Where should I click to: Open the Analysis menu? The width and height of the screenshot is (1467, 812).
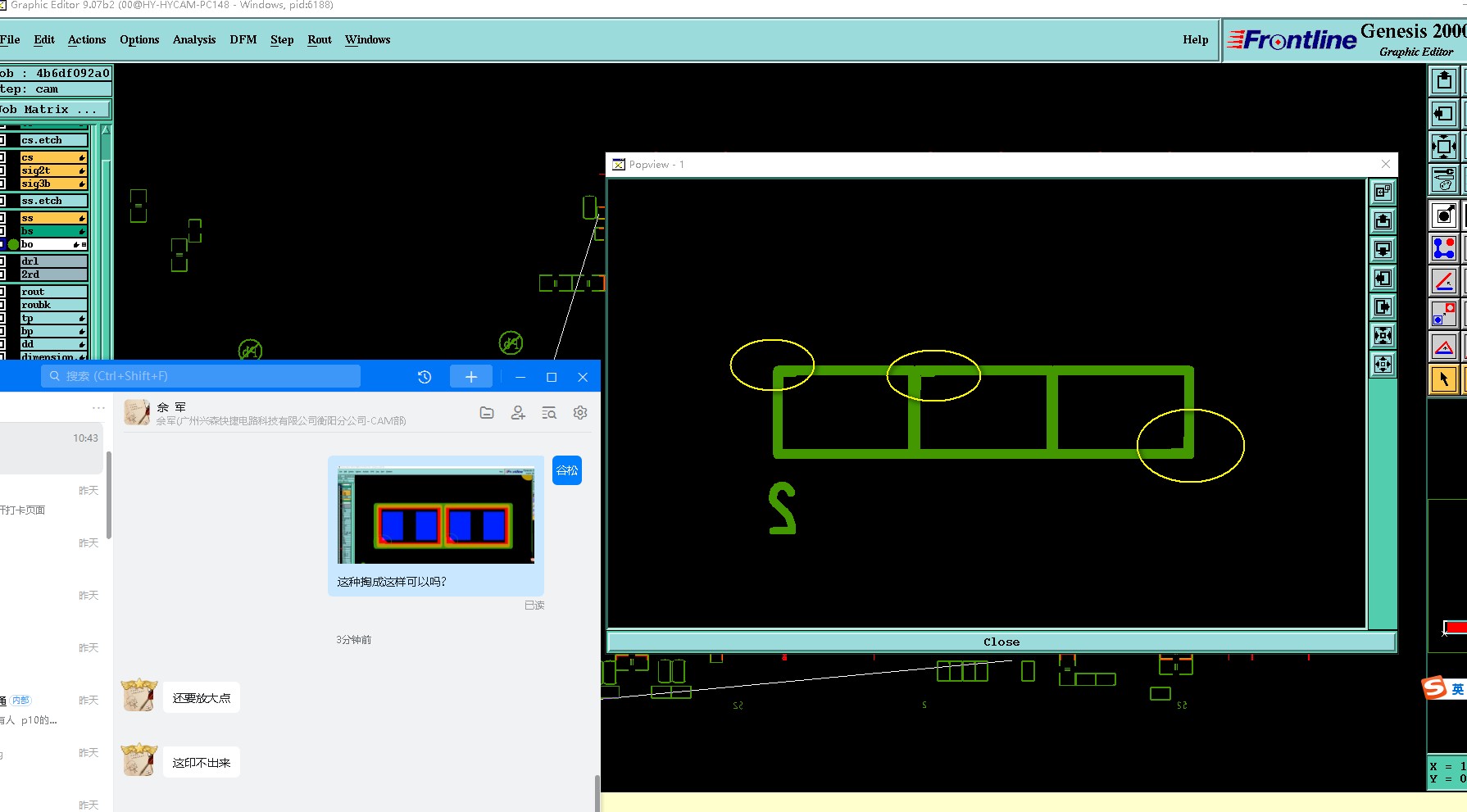pyautogui.click(x=194, y=39)
